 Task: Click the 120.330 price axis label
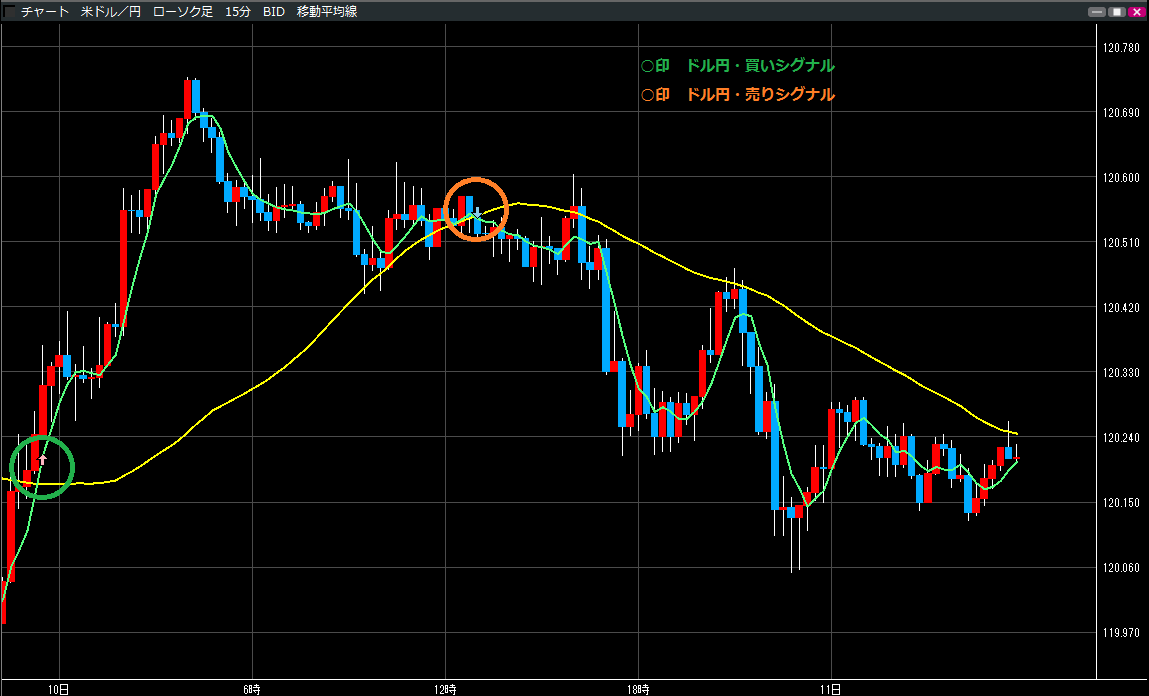coord(1121,373)
